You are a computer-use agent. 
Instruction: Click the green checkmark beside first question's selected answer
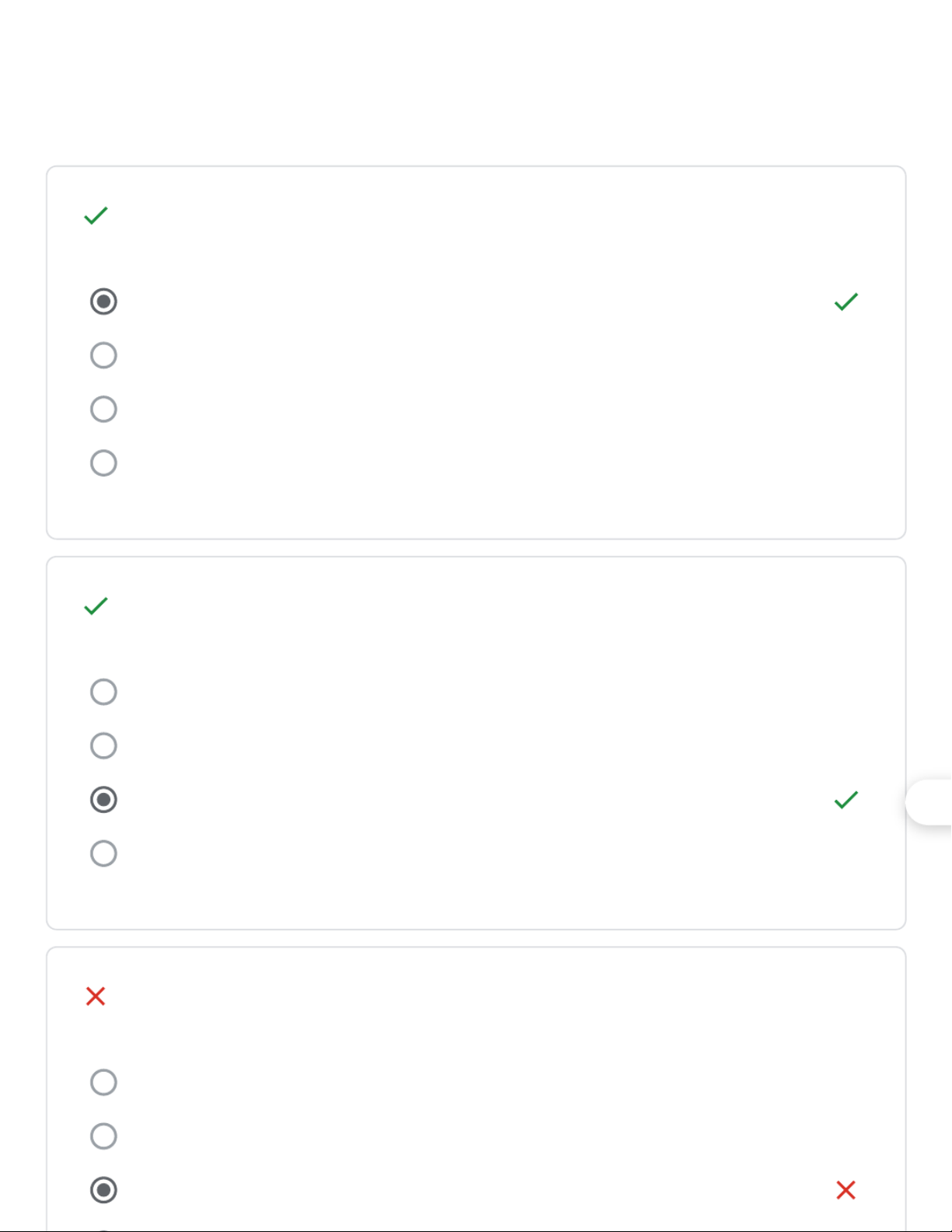pos(846,302)
